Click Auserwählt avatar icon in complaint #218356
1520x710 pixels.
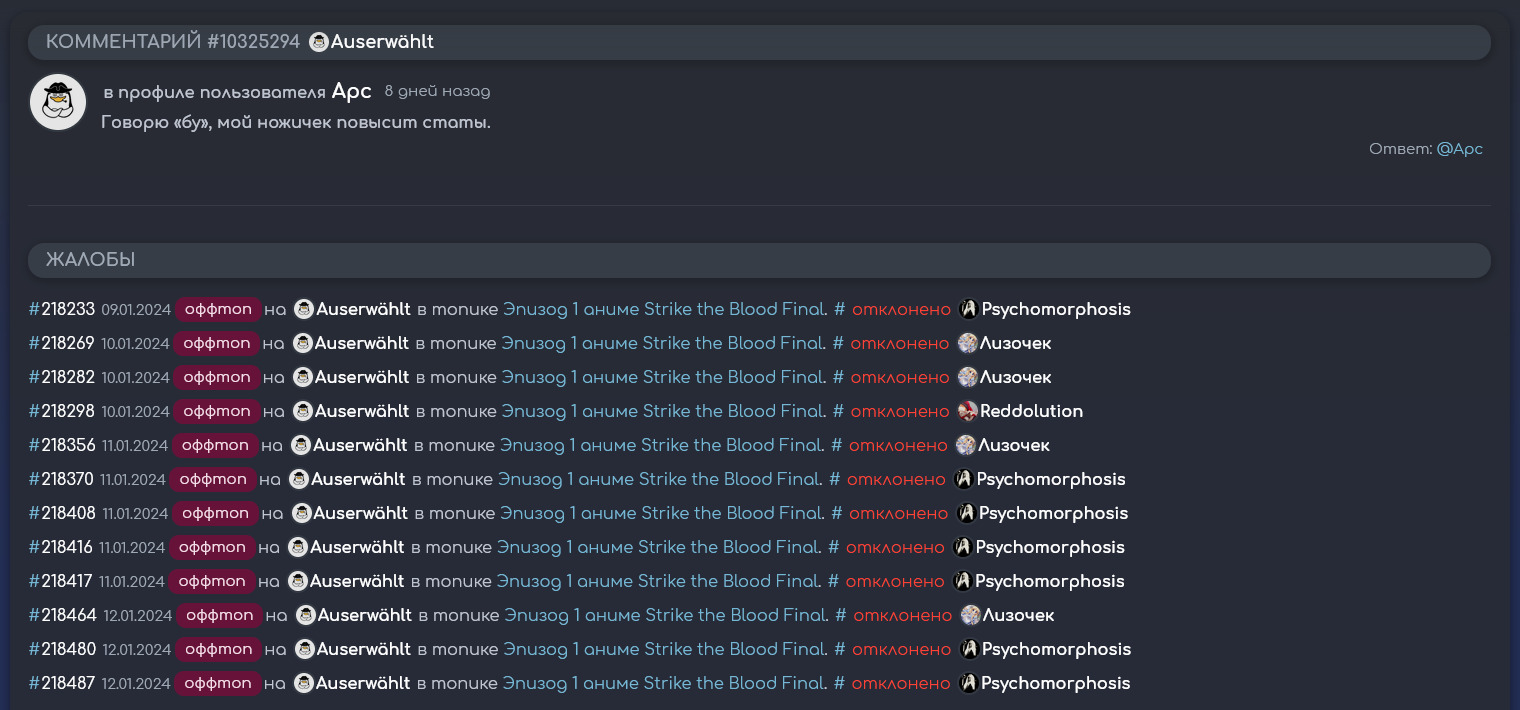tap(301, 446)
